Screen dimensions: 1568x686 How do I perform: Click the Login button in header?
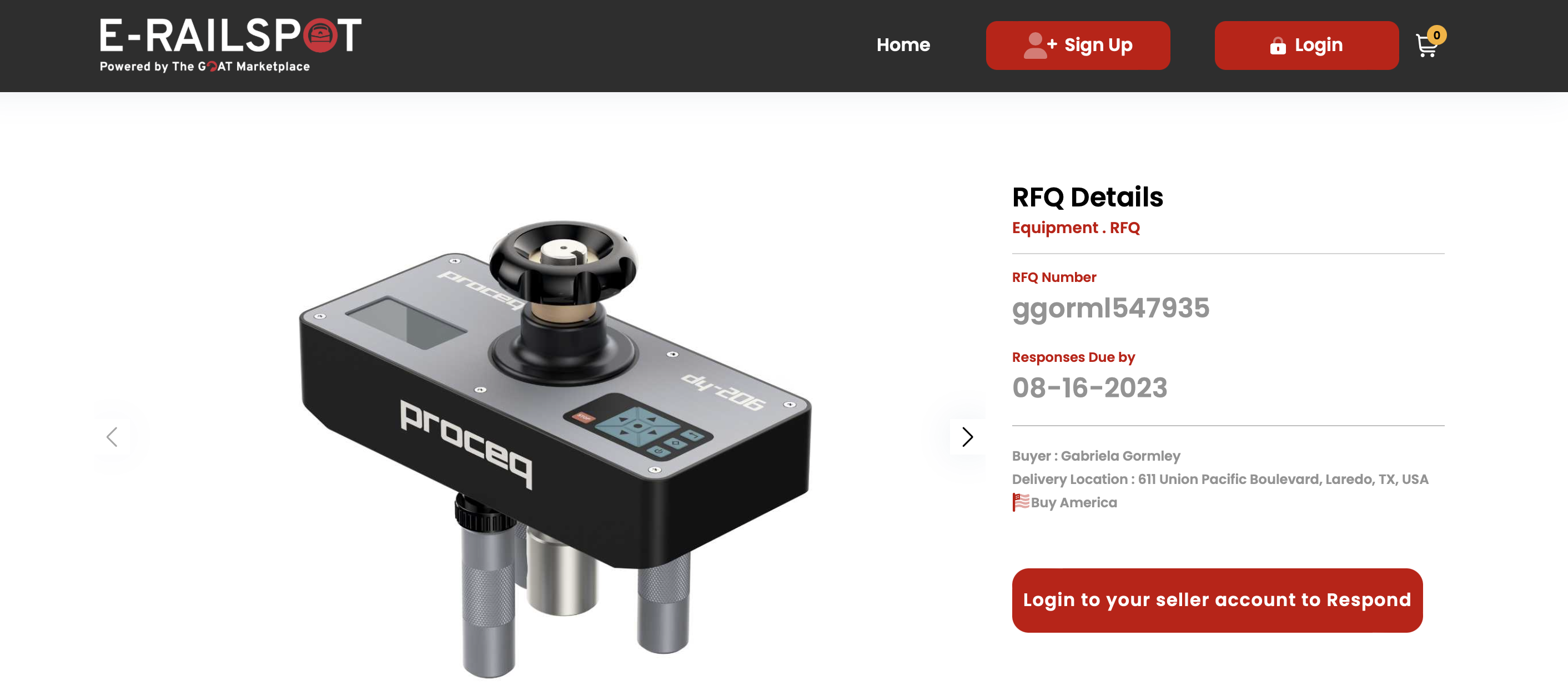(x=1306, y=46)
